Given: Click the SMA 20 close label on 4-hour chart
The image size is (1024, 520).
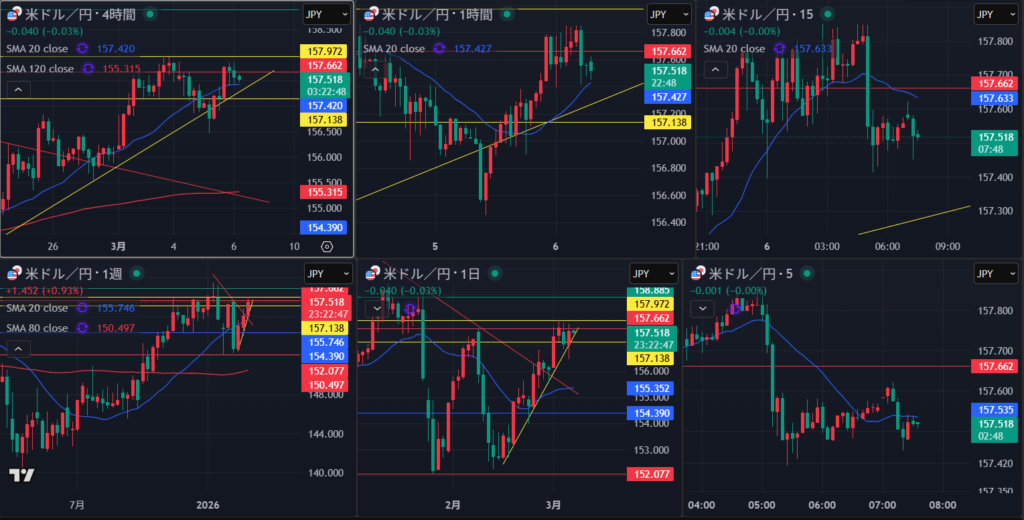Looking at the screenshot, I should tap(39, 48).
